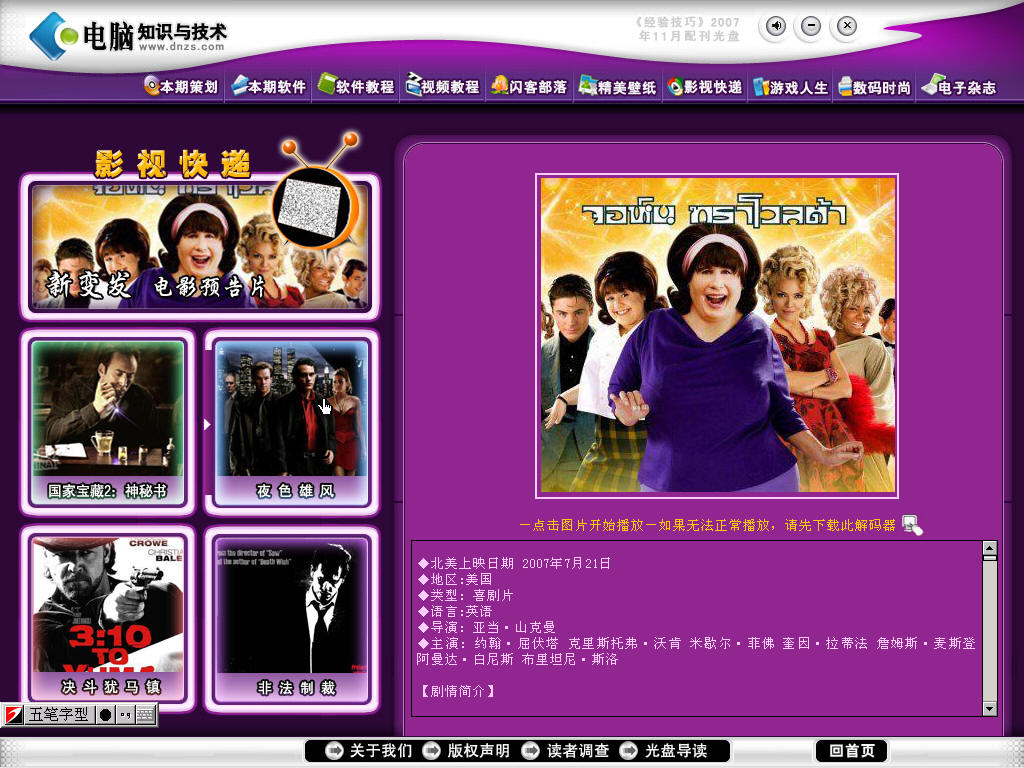The image size is (1024, 768).
Task: Click the 地区:美国 line
Action: [x=455, y=579]
